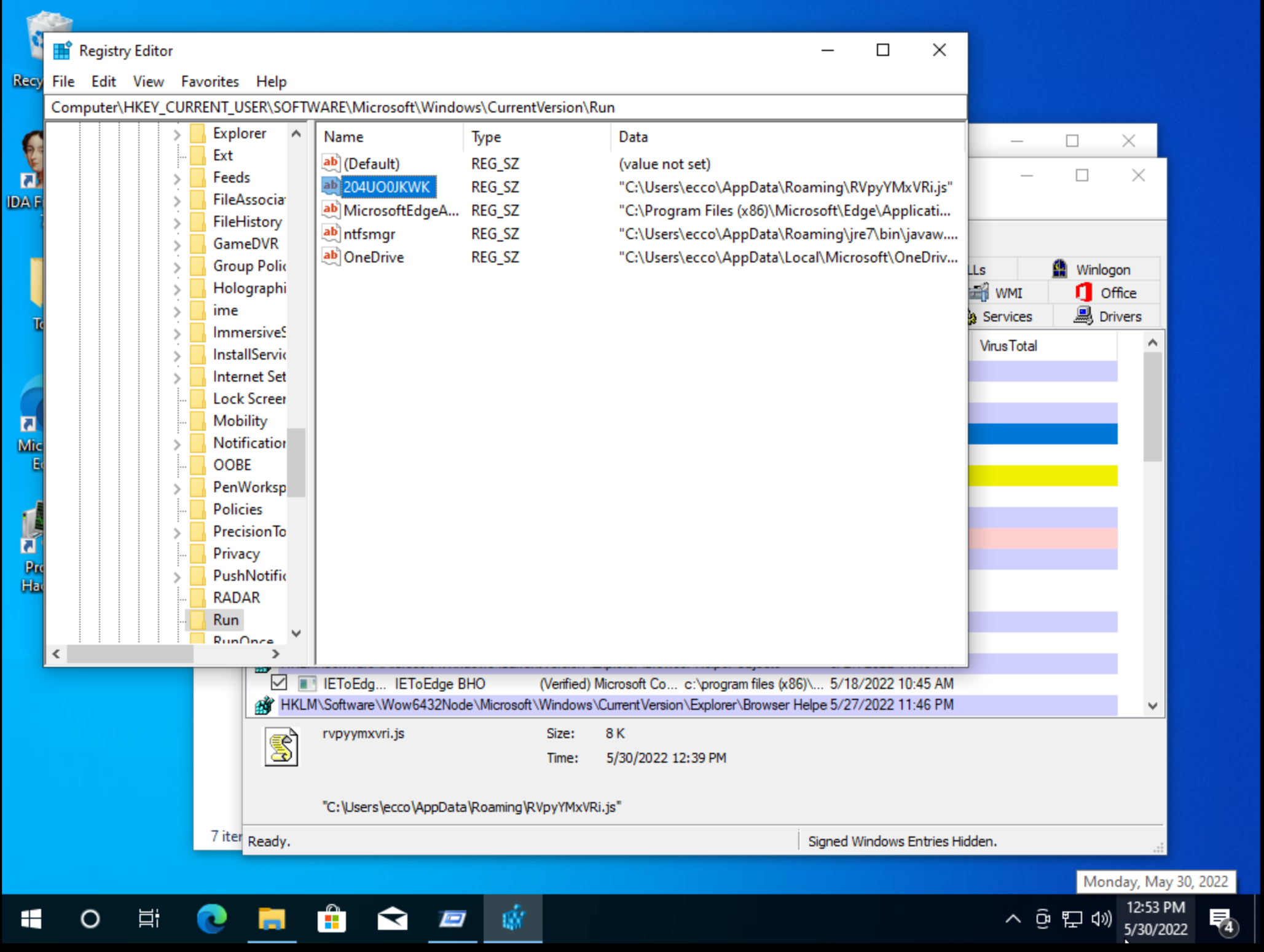Click the yellow highlighted Autoruns row
The width and height of the screenshot is (1264, 952).
click(x=1042, y=475)
